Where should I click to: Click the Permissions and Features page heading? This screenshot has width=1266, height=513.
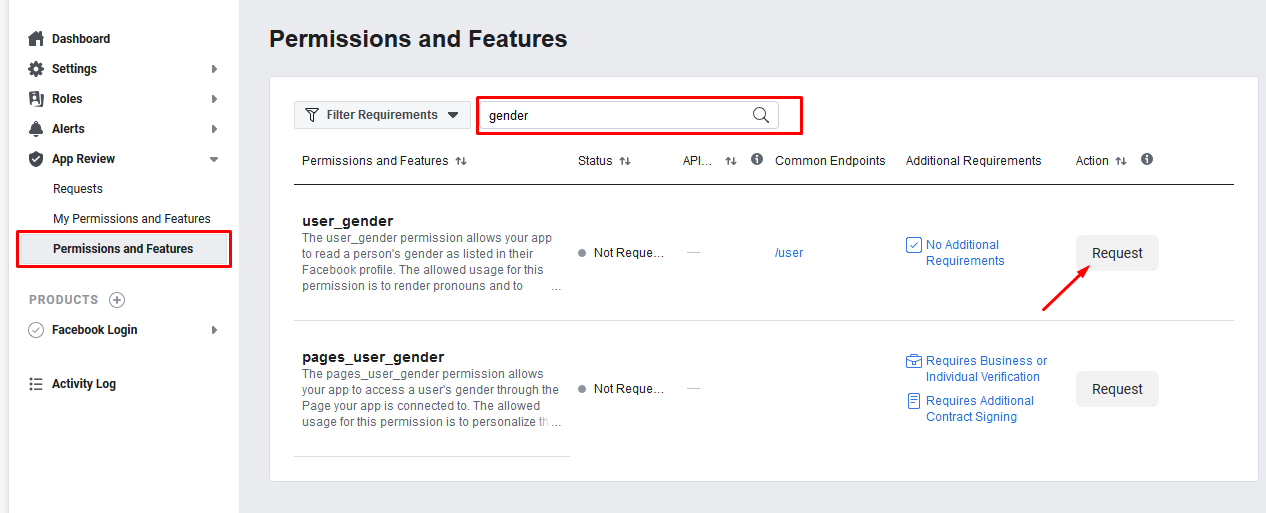point(418,39)
